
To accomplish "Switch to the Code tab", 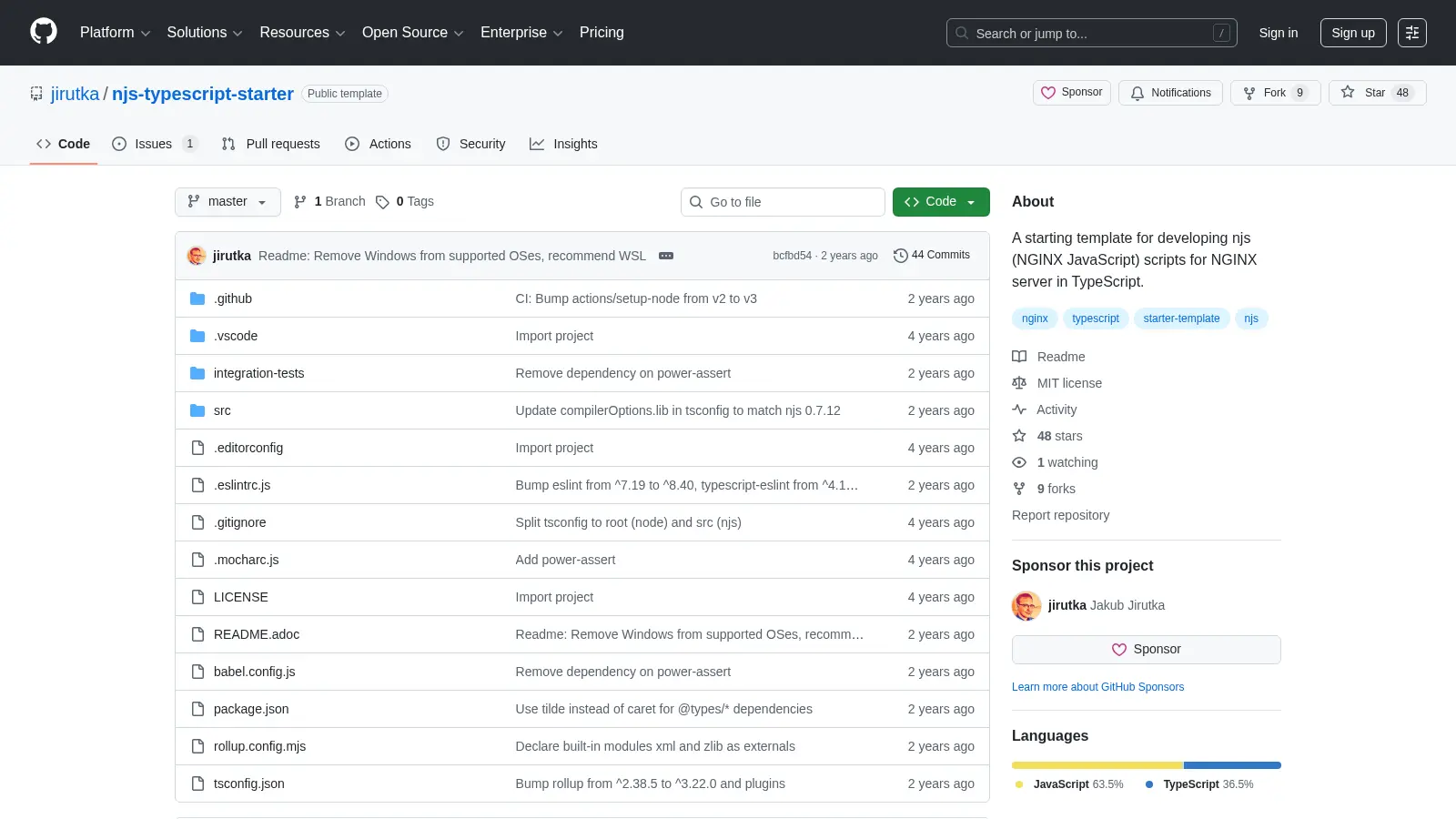I will pyautogui.click(x=64, y=144).
